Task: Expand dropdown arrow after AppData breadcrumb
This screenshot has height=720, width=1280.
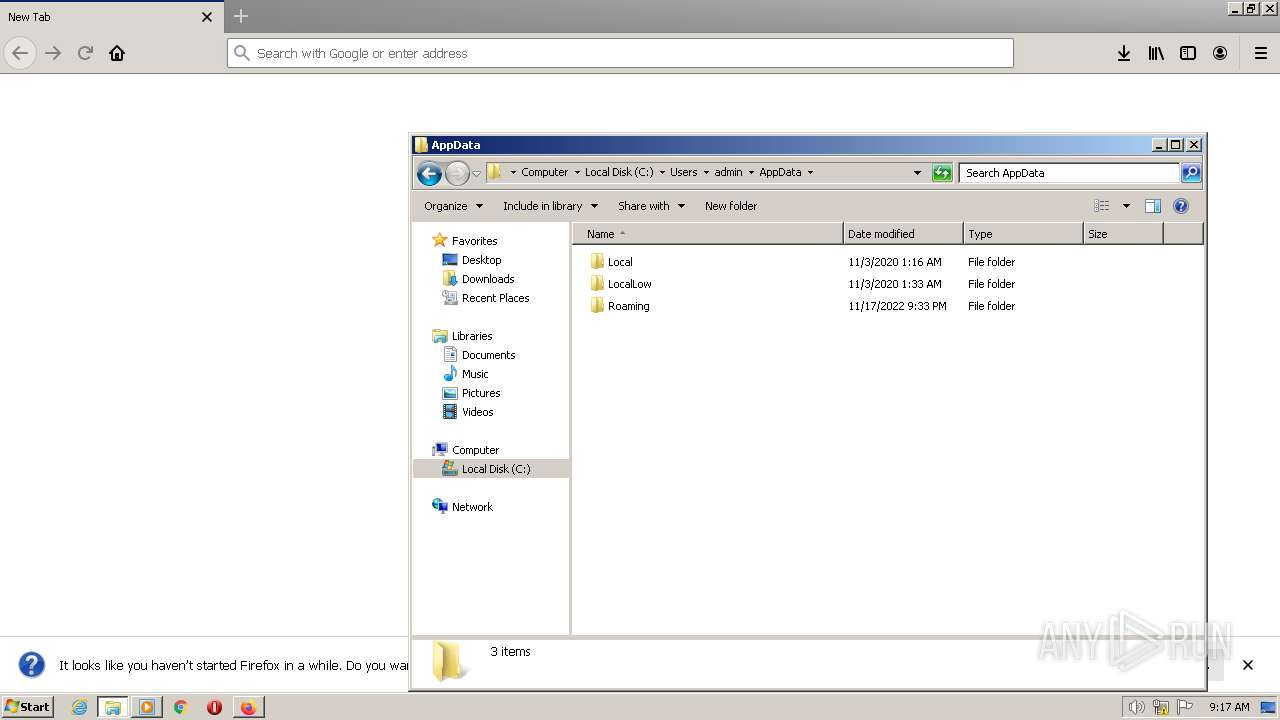Action: tap(810, 172)
